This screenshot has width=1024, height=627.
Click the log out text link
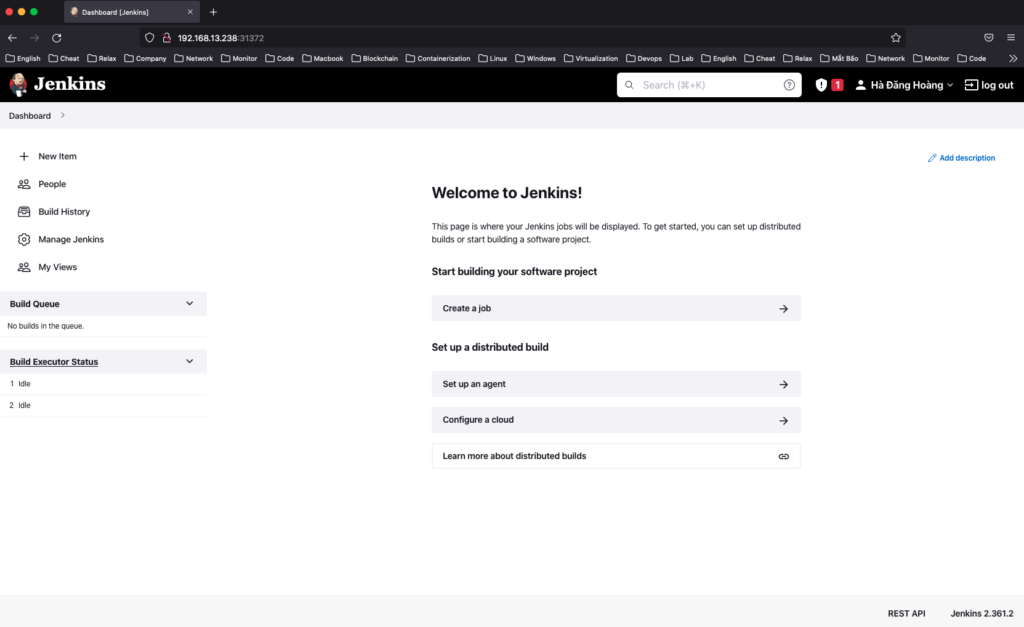click(997, 85)
